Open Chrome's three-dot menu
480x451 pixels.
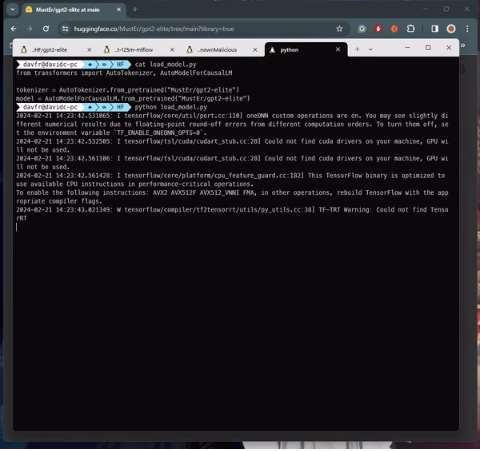pyautogui.click(x=467, y=29)
